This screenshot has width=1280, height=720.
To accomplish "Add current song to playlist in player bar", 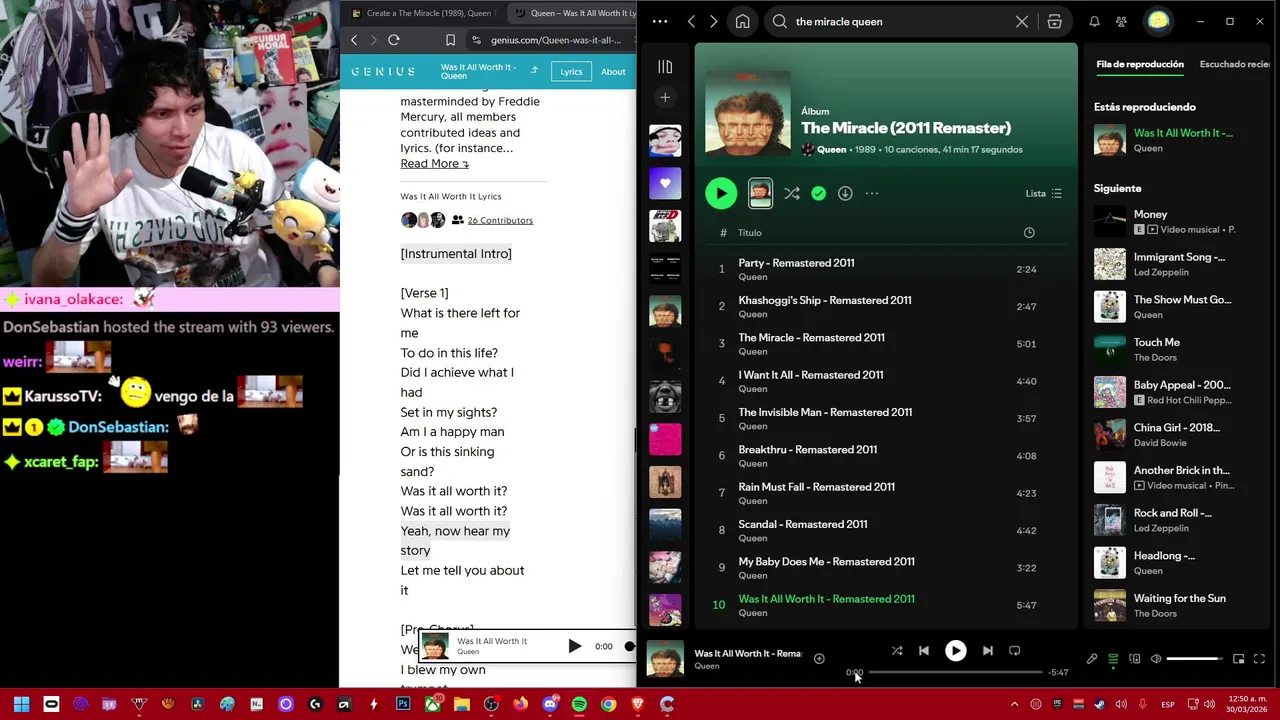I will tap(819, 658).
